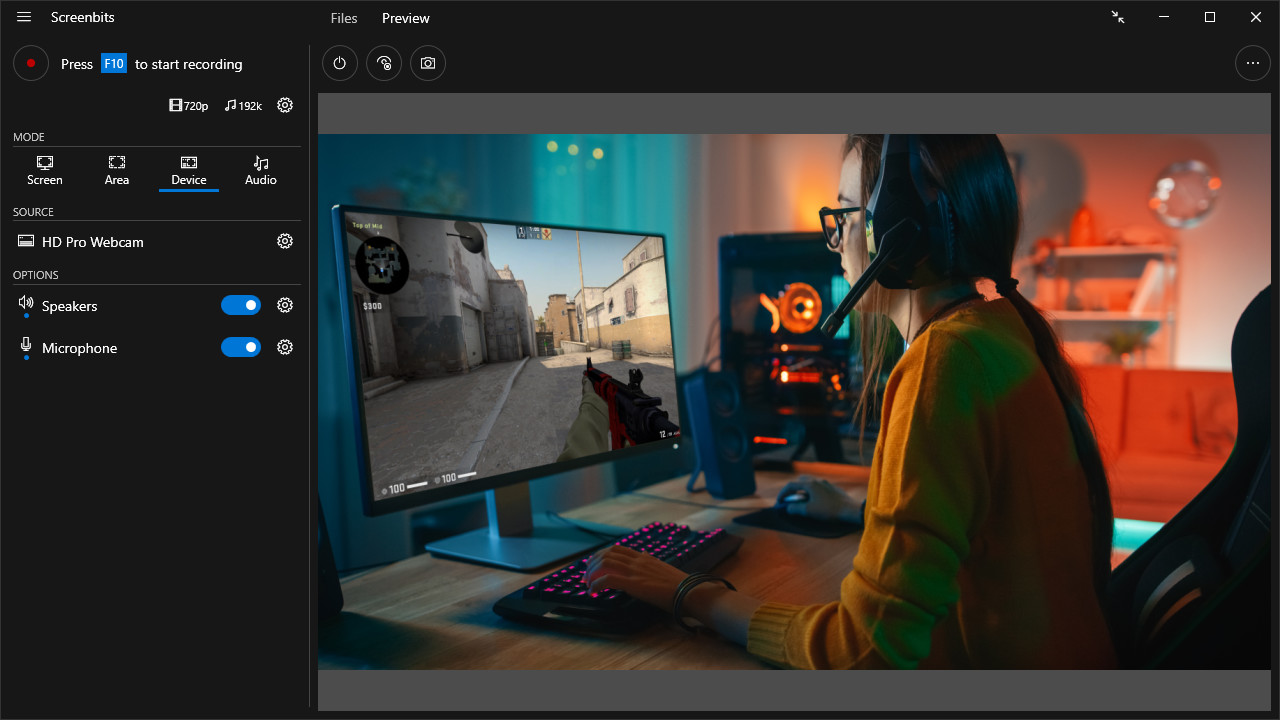
Task: Choose the HD Pro Webcam source
Action: 92,242
